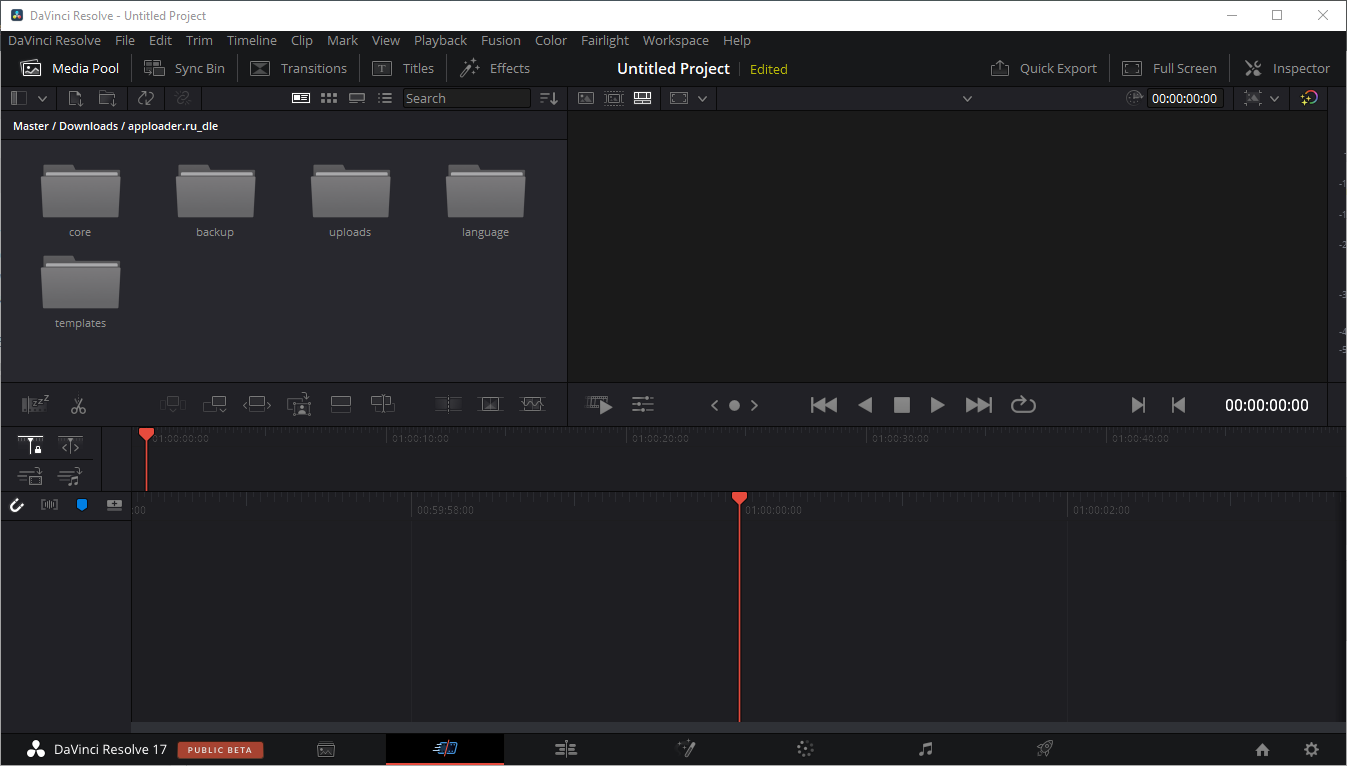This screenshot has width=1347, height=766.
Task: Open the Fairlight menu
Action: (604, 41)
